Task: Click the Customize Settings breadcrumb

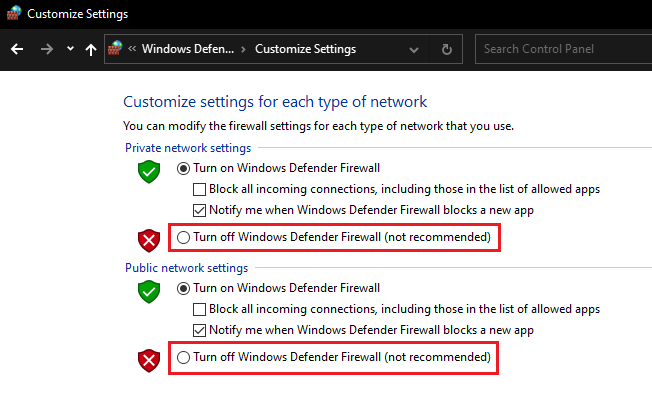Action: [x=305, y=48]
